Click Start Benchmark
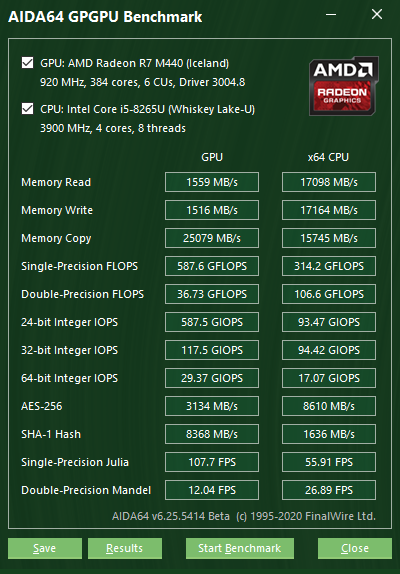The height and width of the screenshot is (574, 400). point(240,548)
